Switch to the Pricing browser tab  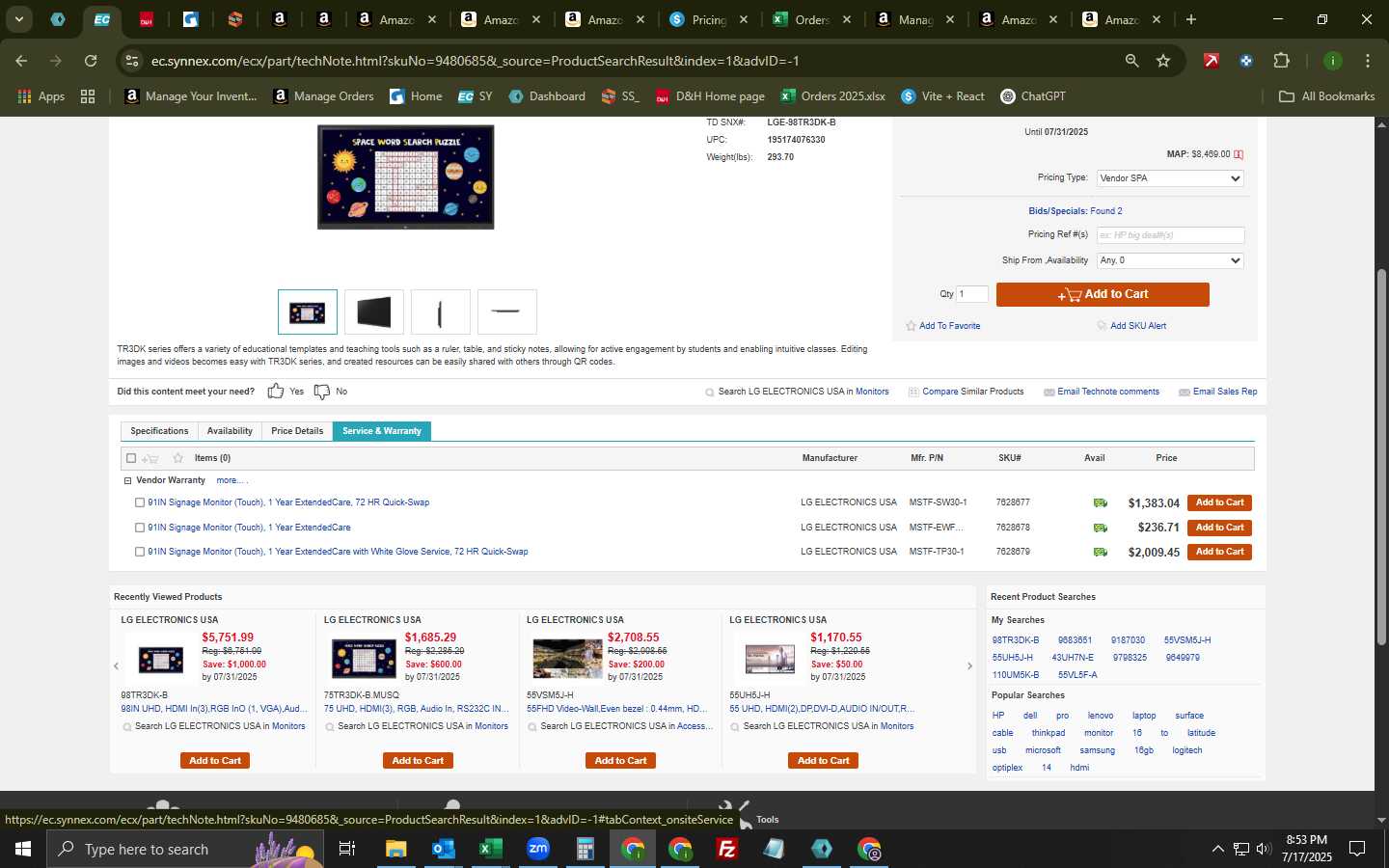(709, 19)
